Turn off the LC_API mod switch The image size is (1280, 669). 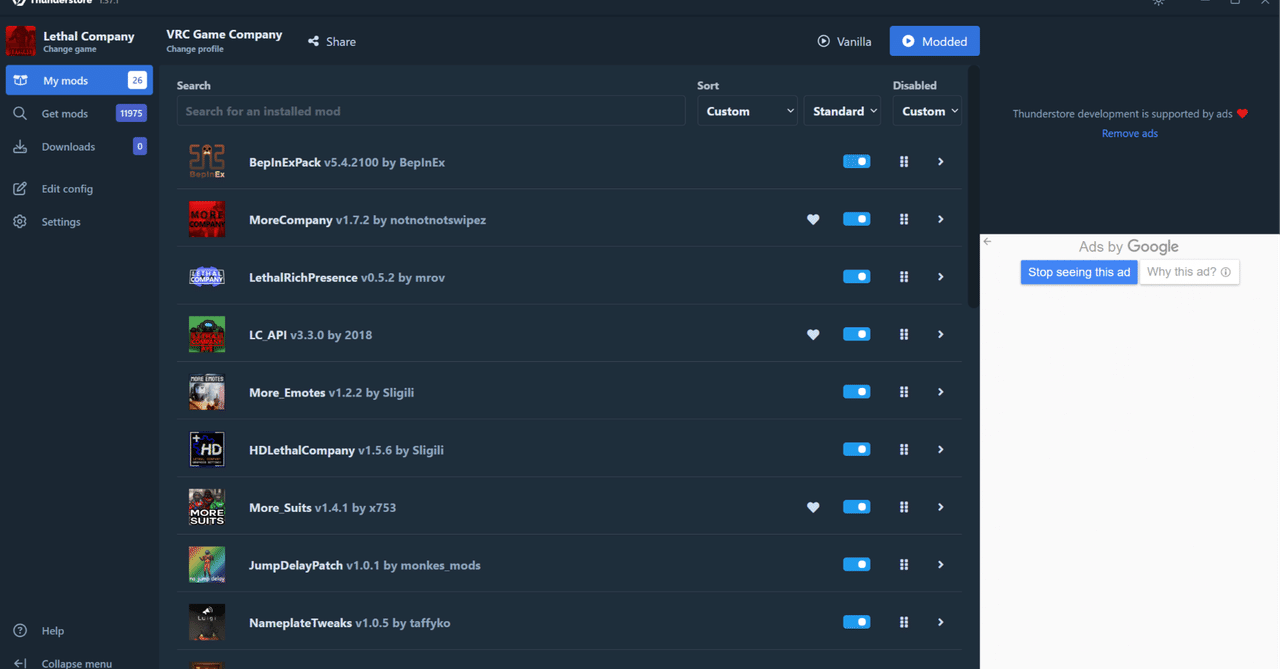pyautogui.click(x=856, y=334)
